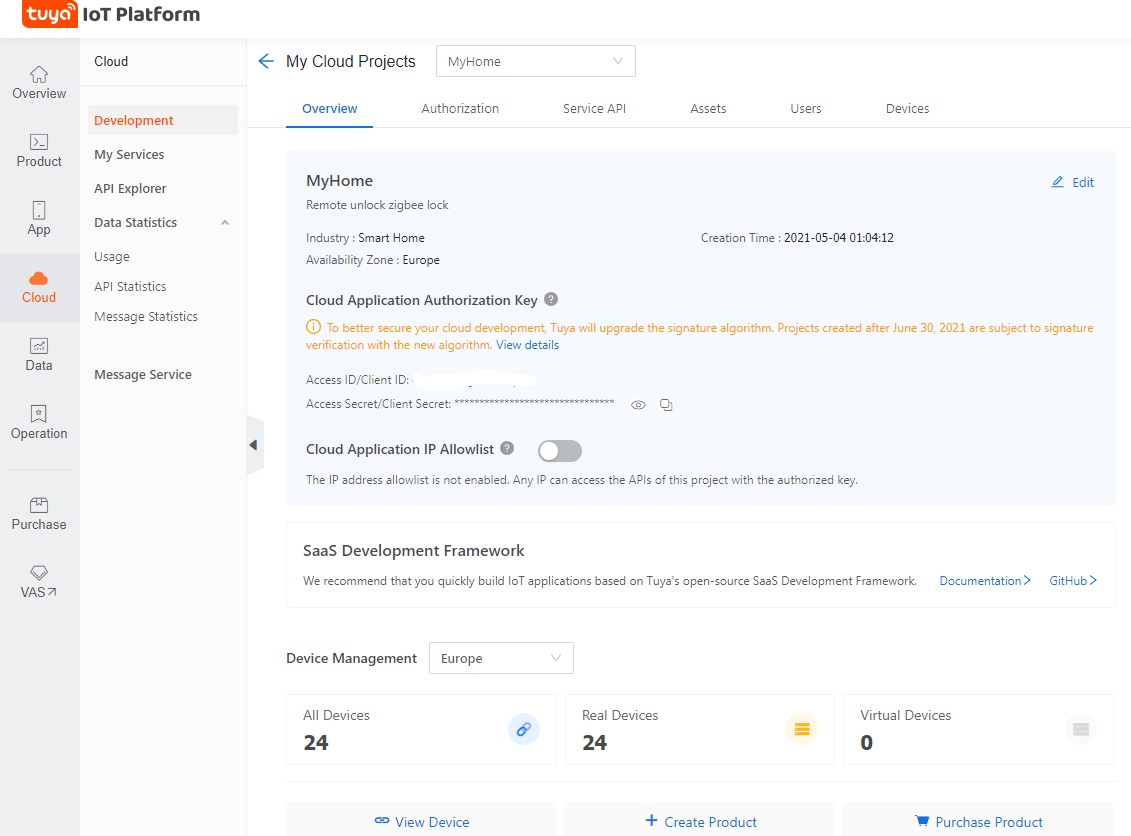Open the Operation sidebar icon
This screenshot has height=836, width=1131.
(x=39, y=423)
